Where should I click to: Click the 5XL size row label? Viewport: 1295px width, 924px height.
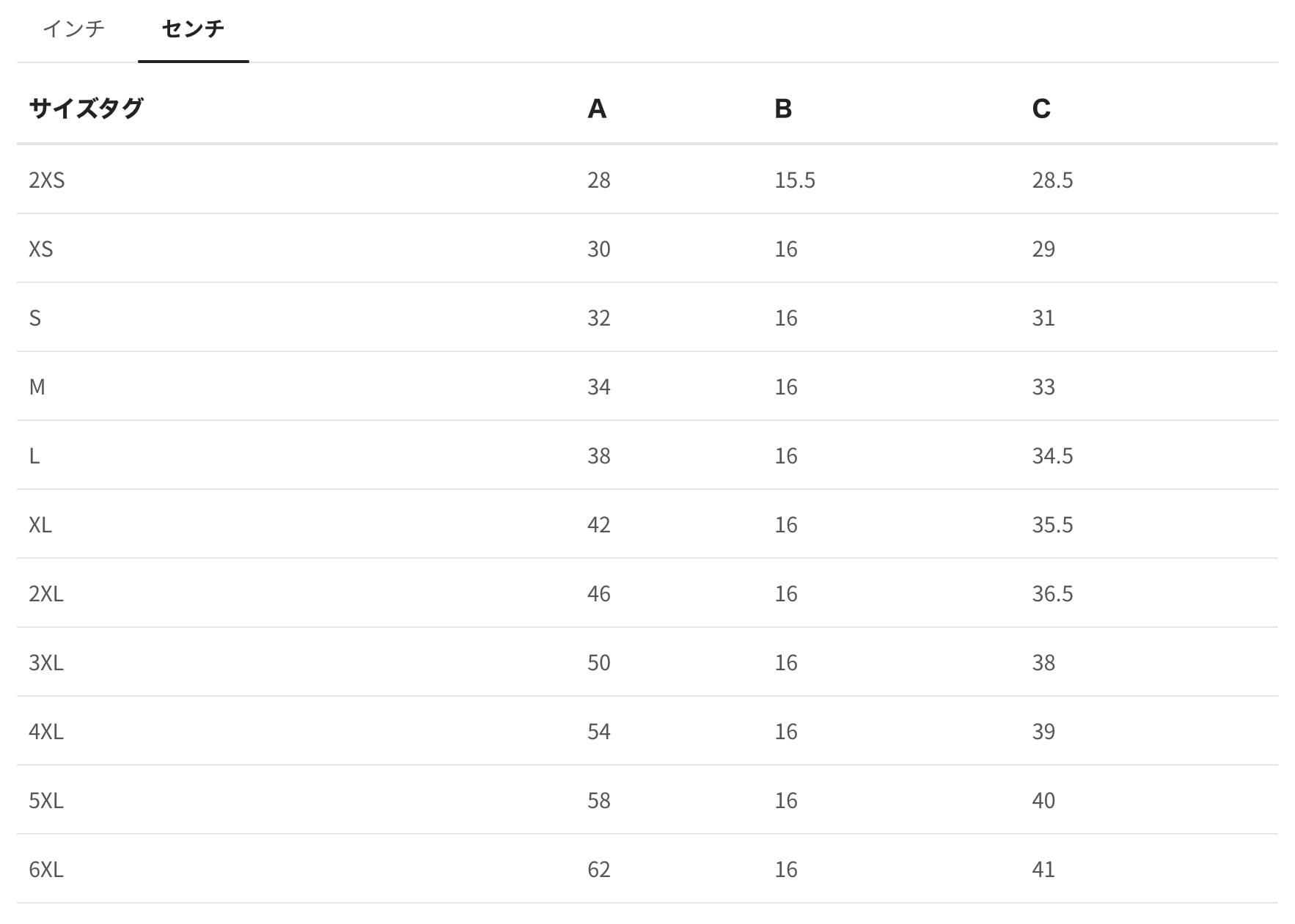(x=46, y=800)
